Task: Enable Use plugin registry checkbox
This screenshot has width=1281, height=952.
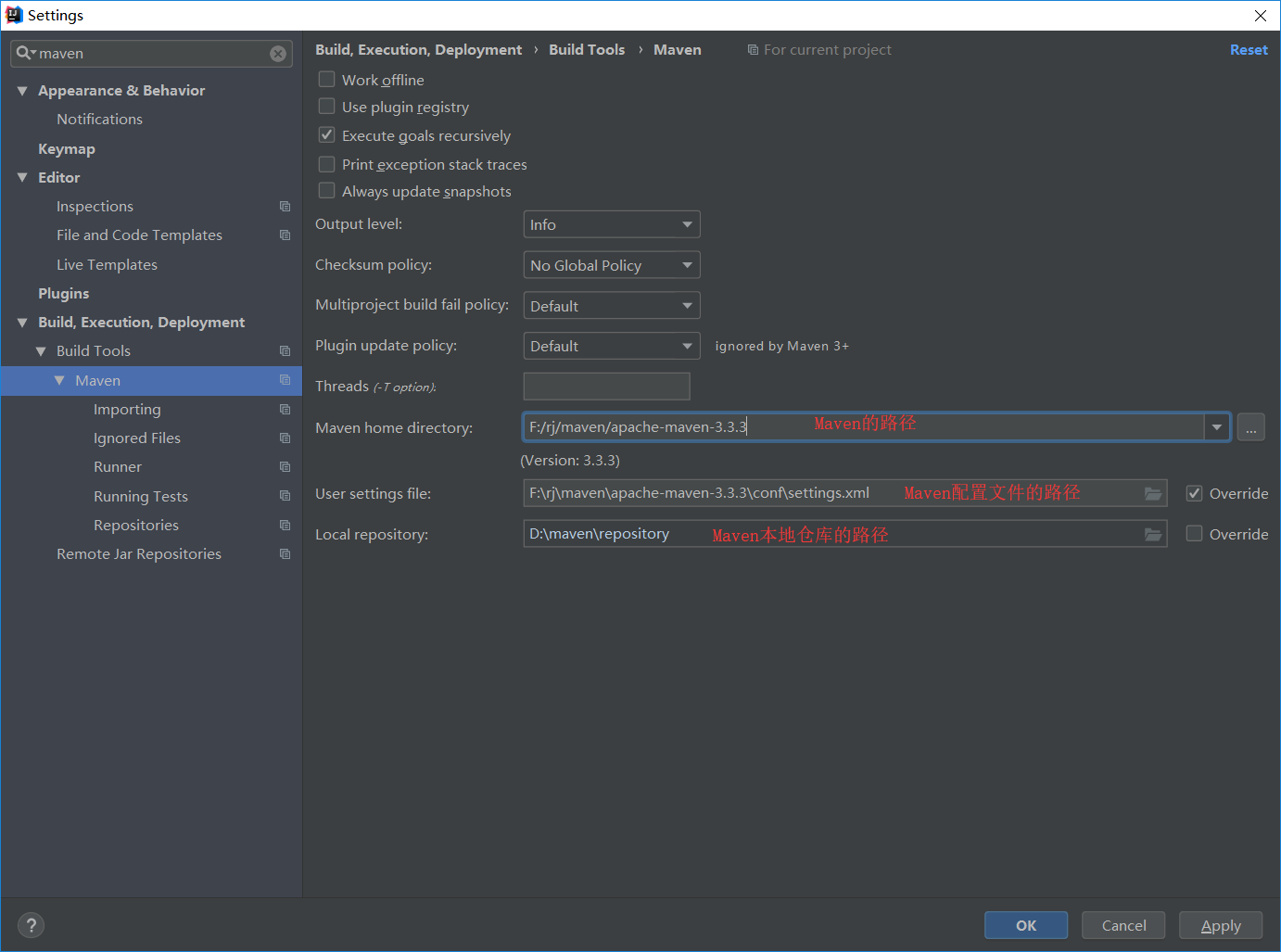Action: (x=326, y=107)
